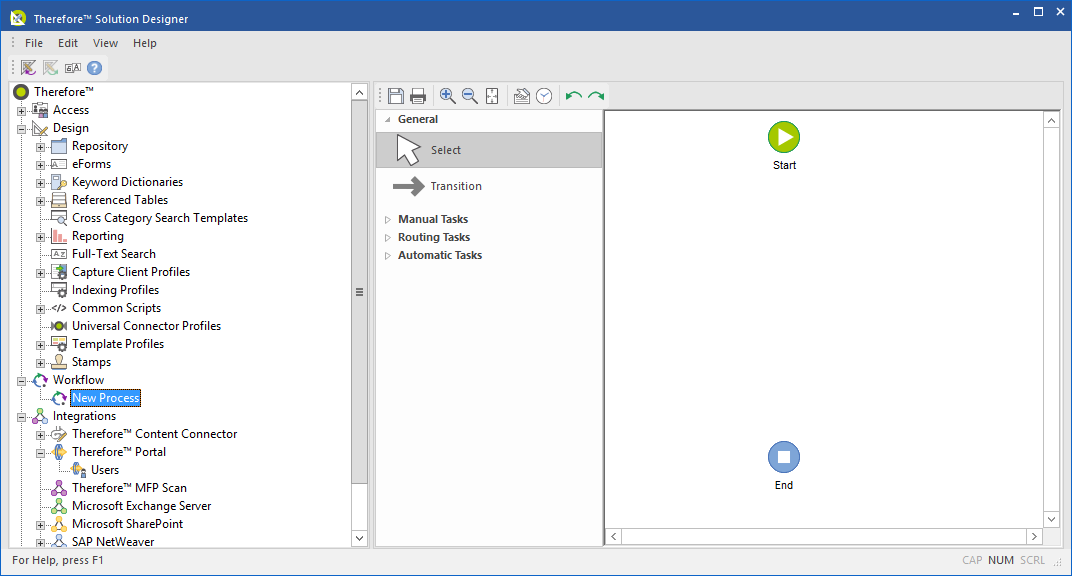Activate the Select tool in General panel
This screenshot has width=1072, height=576.
click(446, 149)
